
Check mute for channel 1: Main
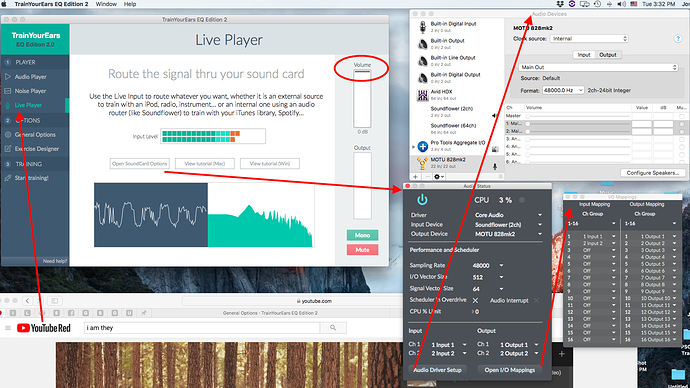(682, 124)
